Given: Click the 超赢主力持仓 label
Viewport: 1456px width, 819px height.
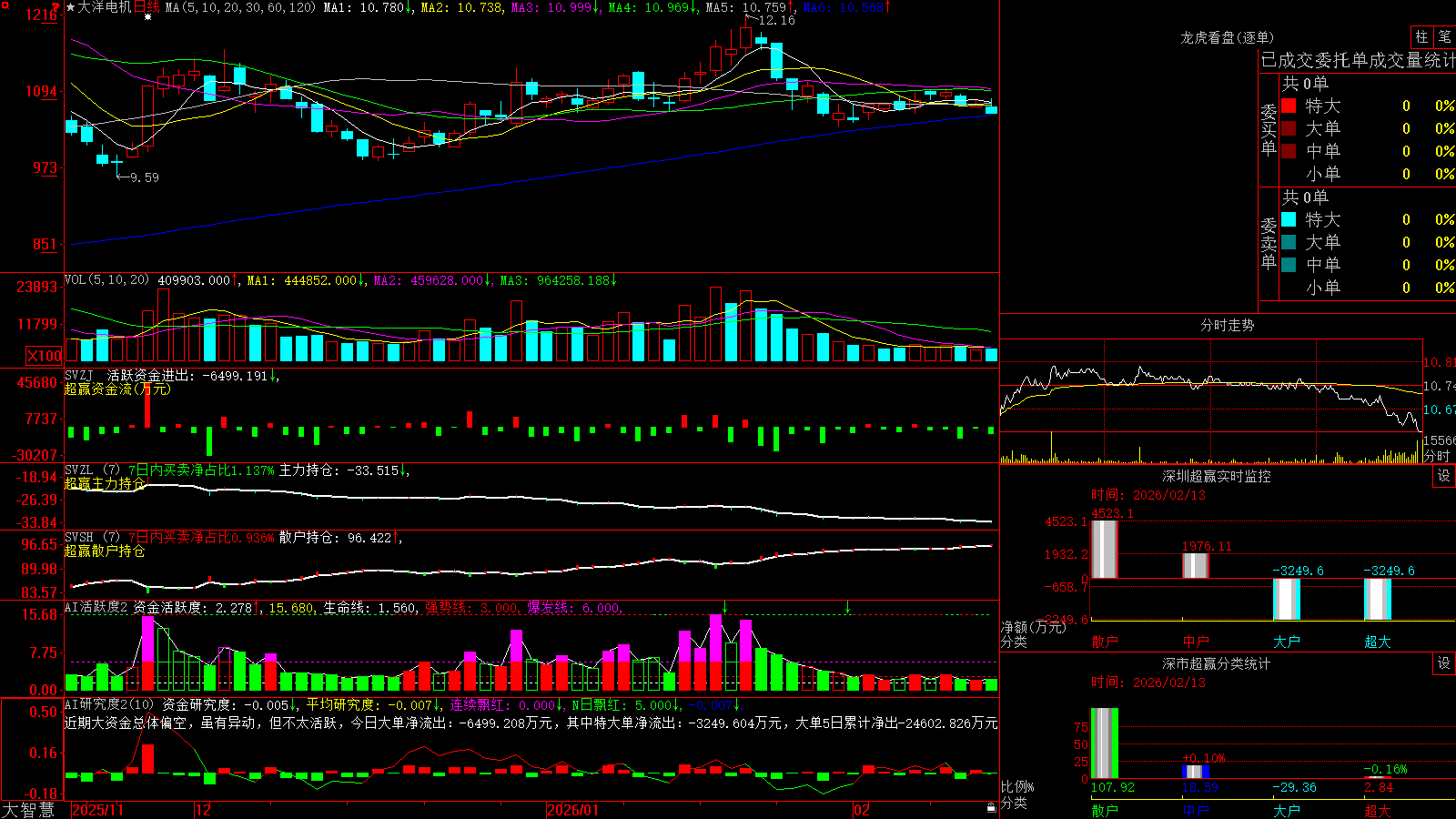Looking at the screenshot, I should 105,483.
